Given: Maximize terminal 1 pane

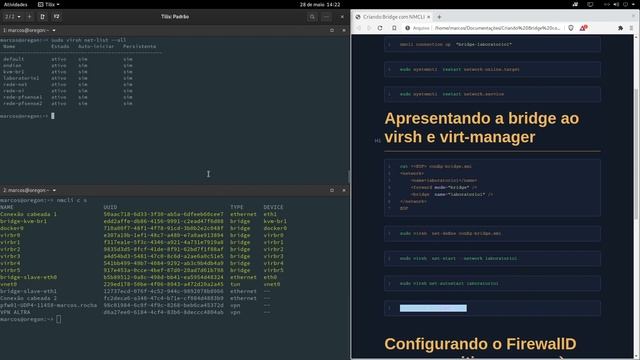Looking at the screenshot, I should [332, 30].
